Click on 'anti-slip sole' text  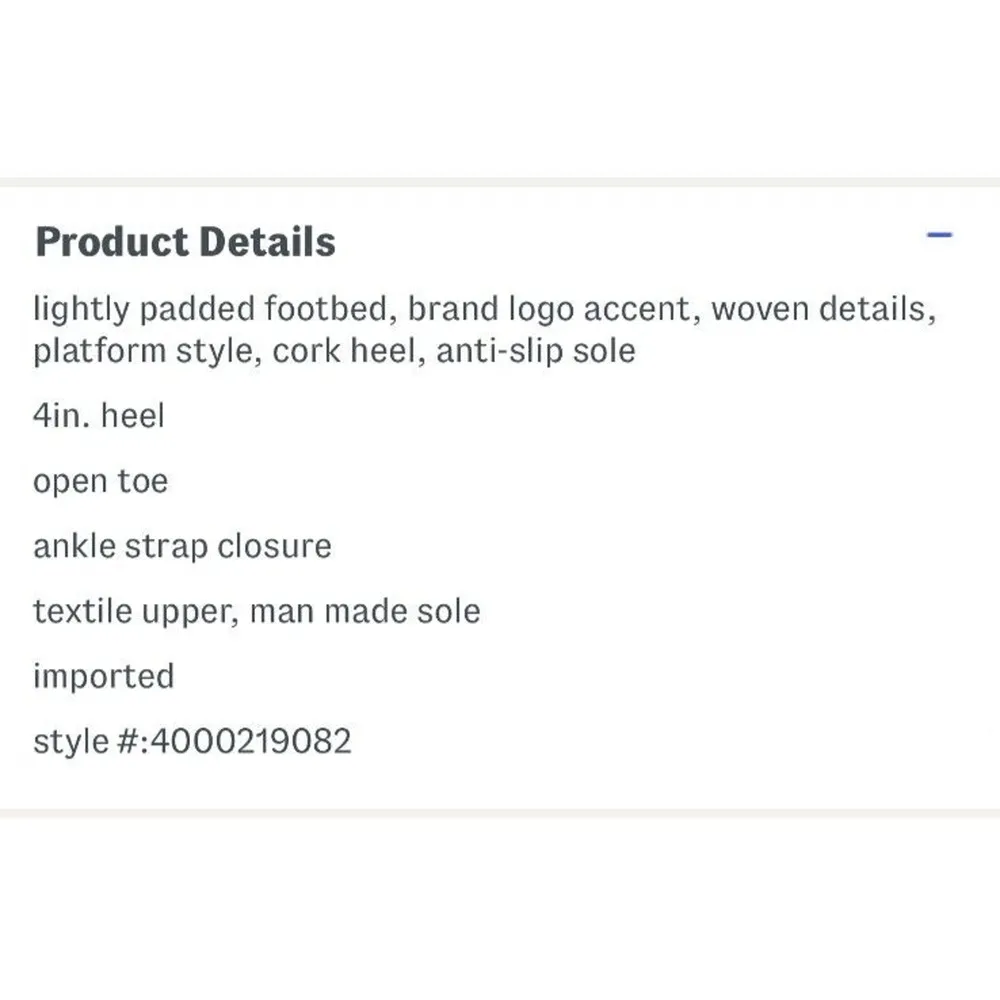coord(535,352)
